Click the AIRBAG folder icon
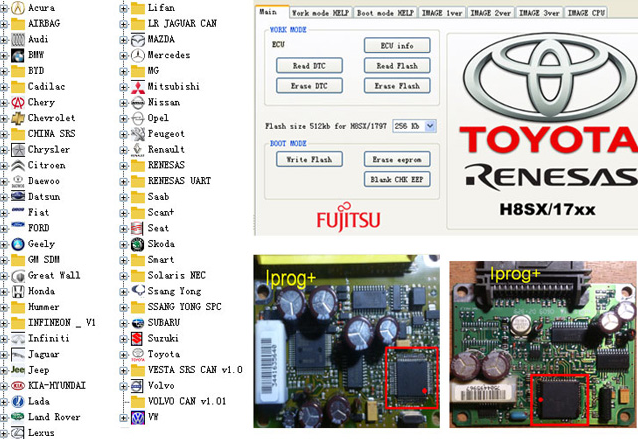638x439 pixels. (17, 24)
